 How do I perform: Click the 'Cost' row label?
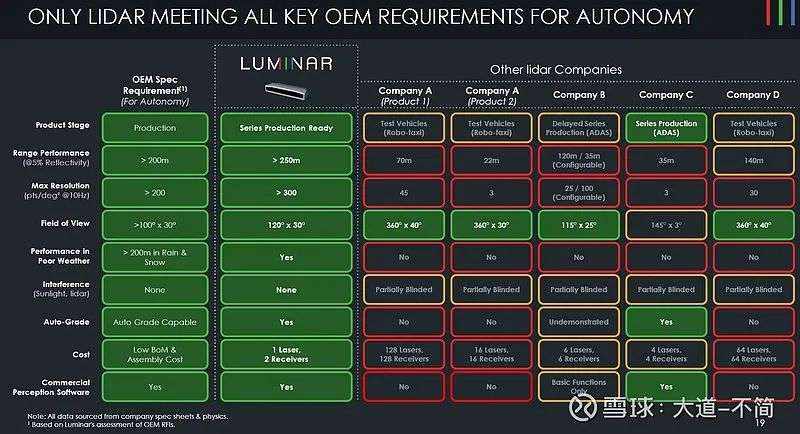(x=81, y=354)
